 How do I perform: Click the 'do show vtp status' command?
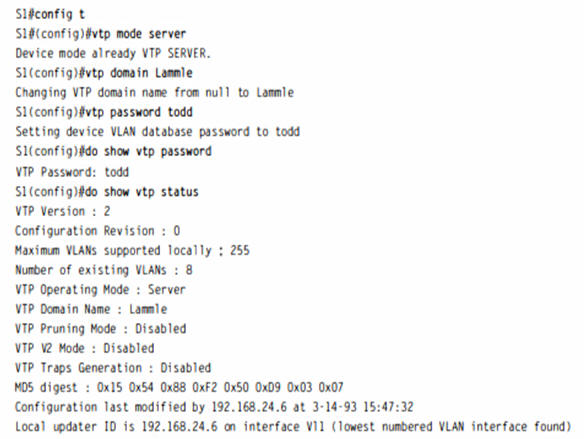pos(142,192)
